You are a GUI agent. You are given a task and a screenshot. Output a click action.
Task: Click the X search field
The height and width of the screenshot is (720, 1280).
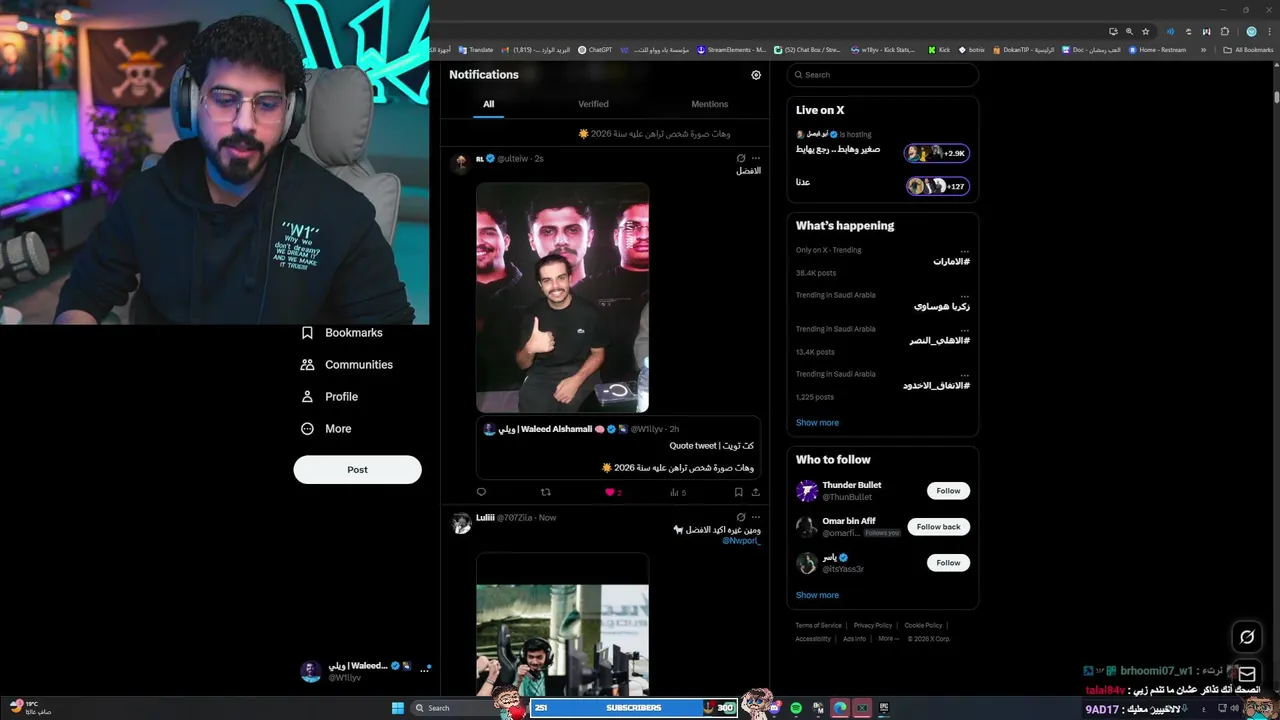pos(882,75)
